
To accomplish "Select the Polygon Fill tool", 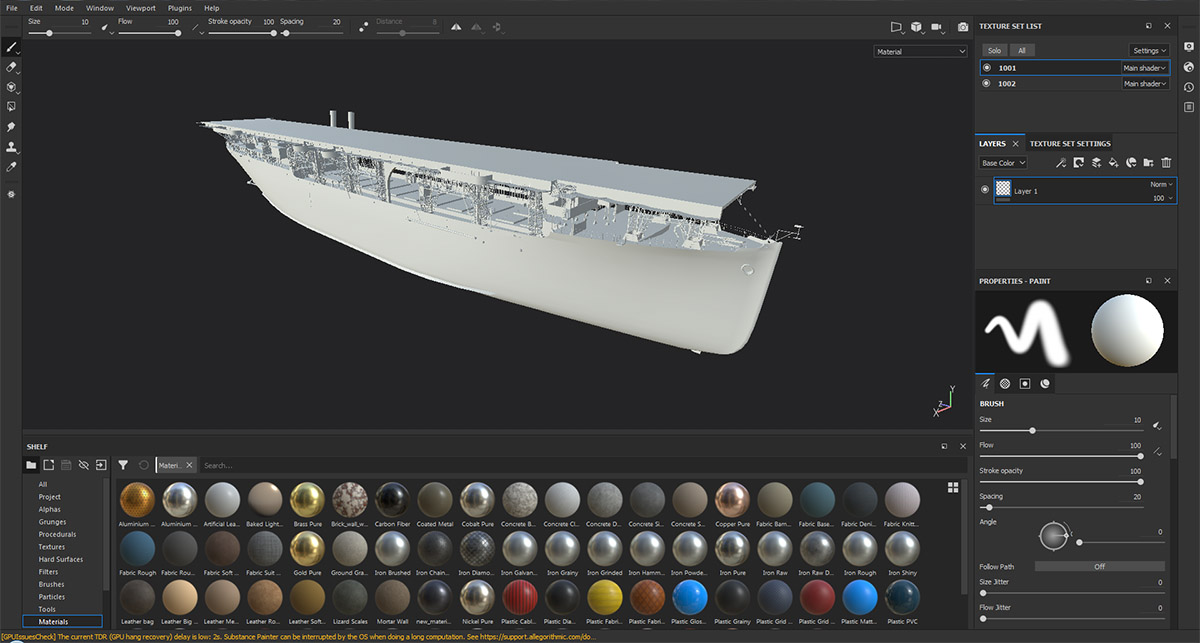I will coord(12,106).
